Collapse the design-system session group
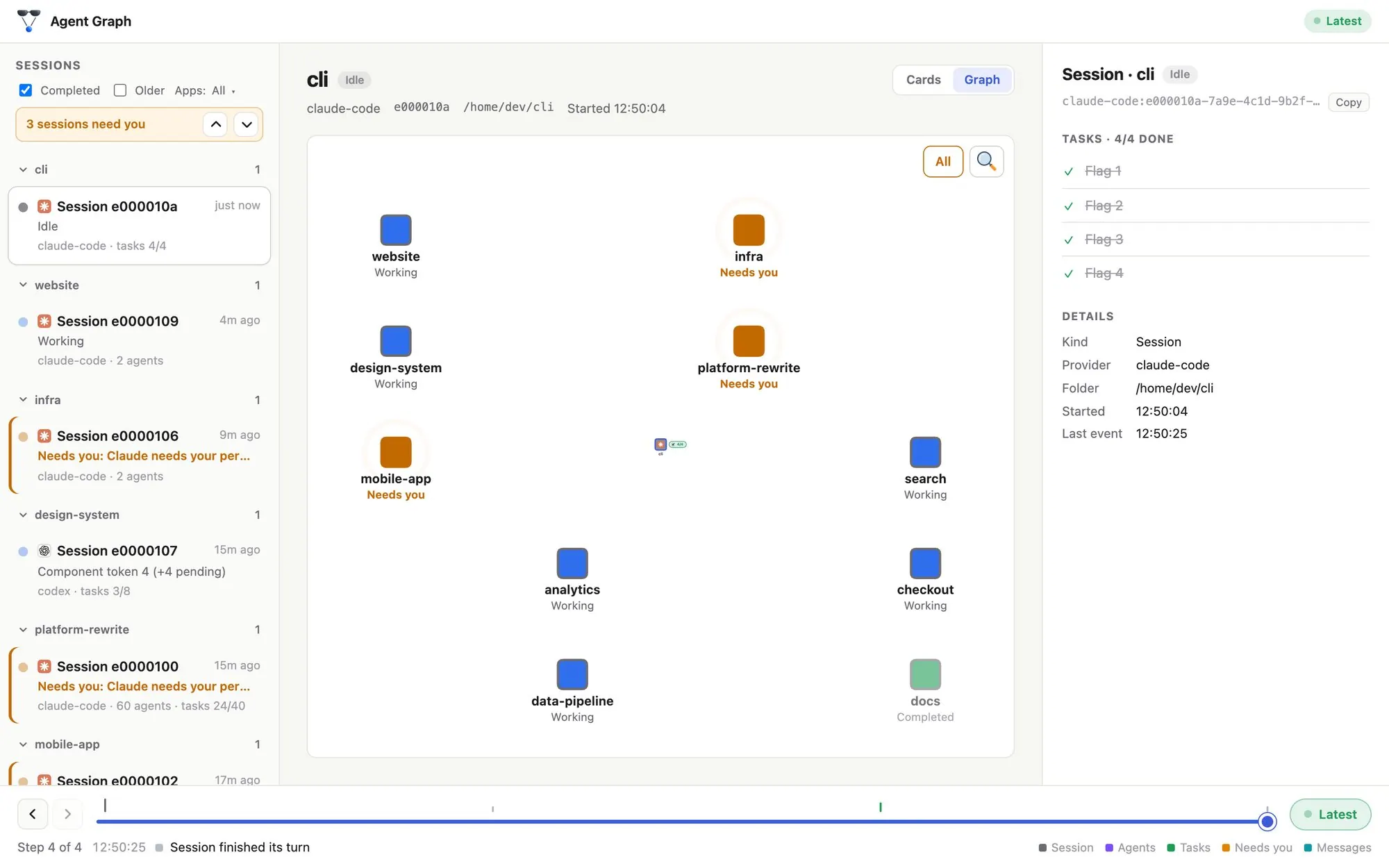Screen dimensions: 1389x868 pyautogui.click(x=23, y=515)
